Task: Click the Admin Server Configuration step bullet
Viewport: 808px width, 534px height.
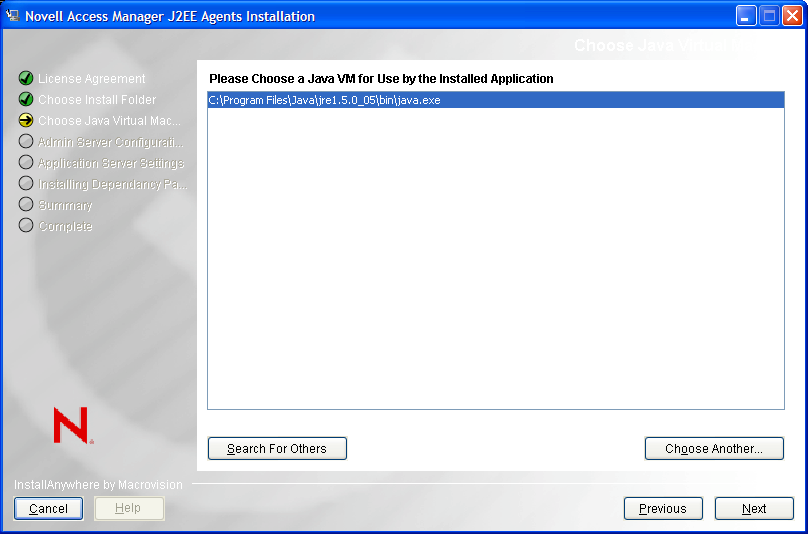Action: (26, 141)
